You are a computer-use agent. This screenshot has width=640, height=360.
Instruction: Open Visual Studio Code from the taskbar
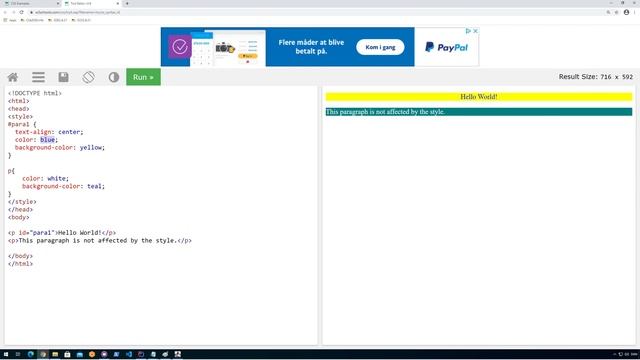coord(129,354)
